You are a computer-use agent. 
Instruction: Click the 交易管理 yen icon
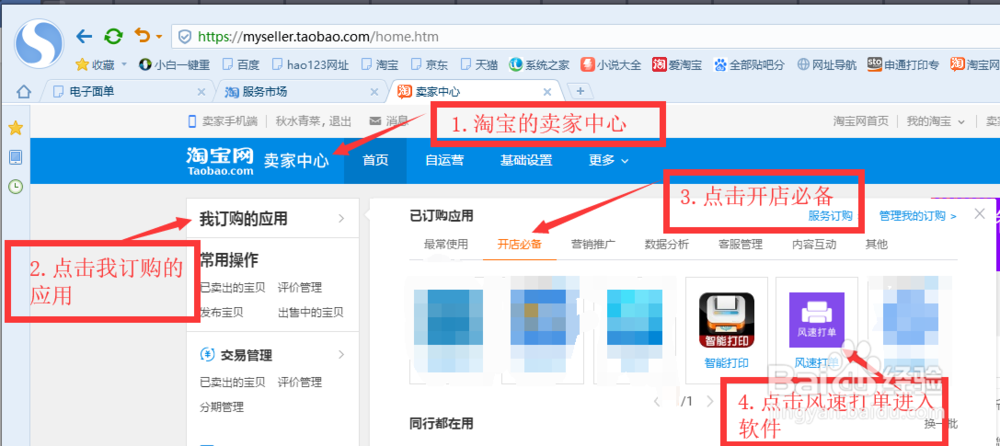207,354
